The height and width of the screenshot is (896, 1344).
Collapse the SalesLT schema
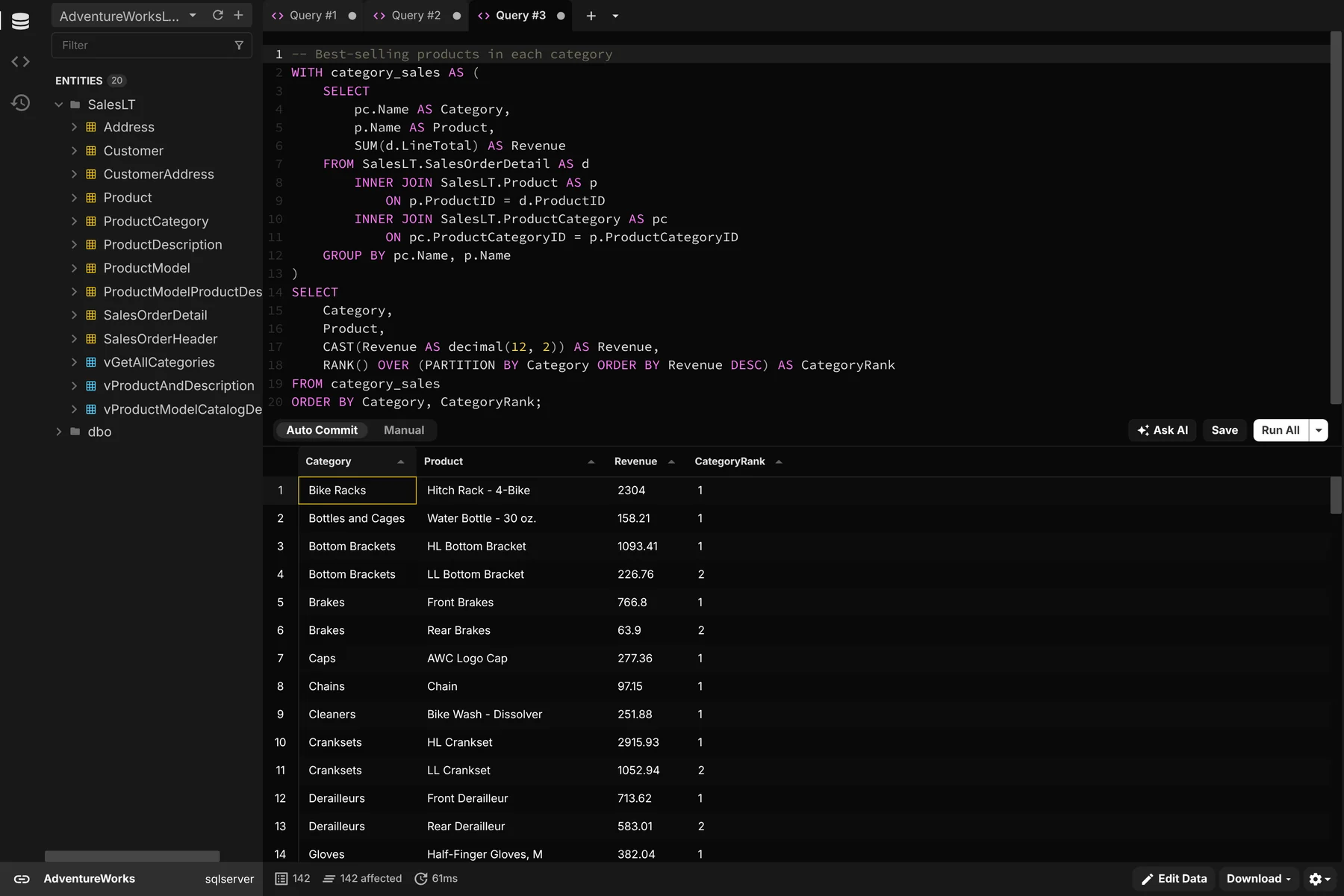(x=59, y=105)
